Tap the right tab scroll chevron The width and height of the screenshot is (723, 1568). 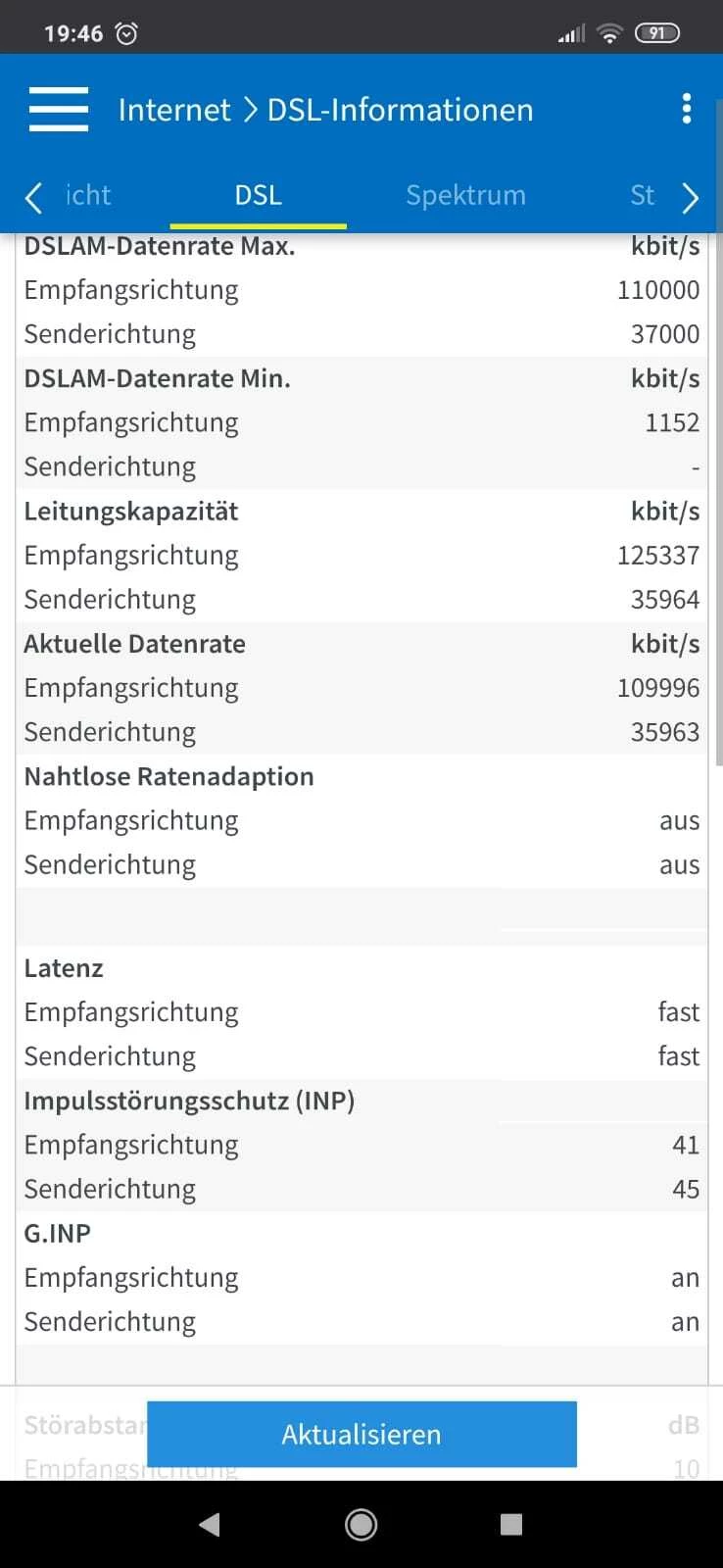(691, 197)
